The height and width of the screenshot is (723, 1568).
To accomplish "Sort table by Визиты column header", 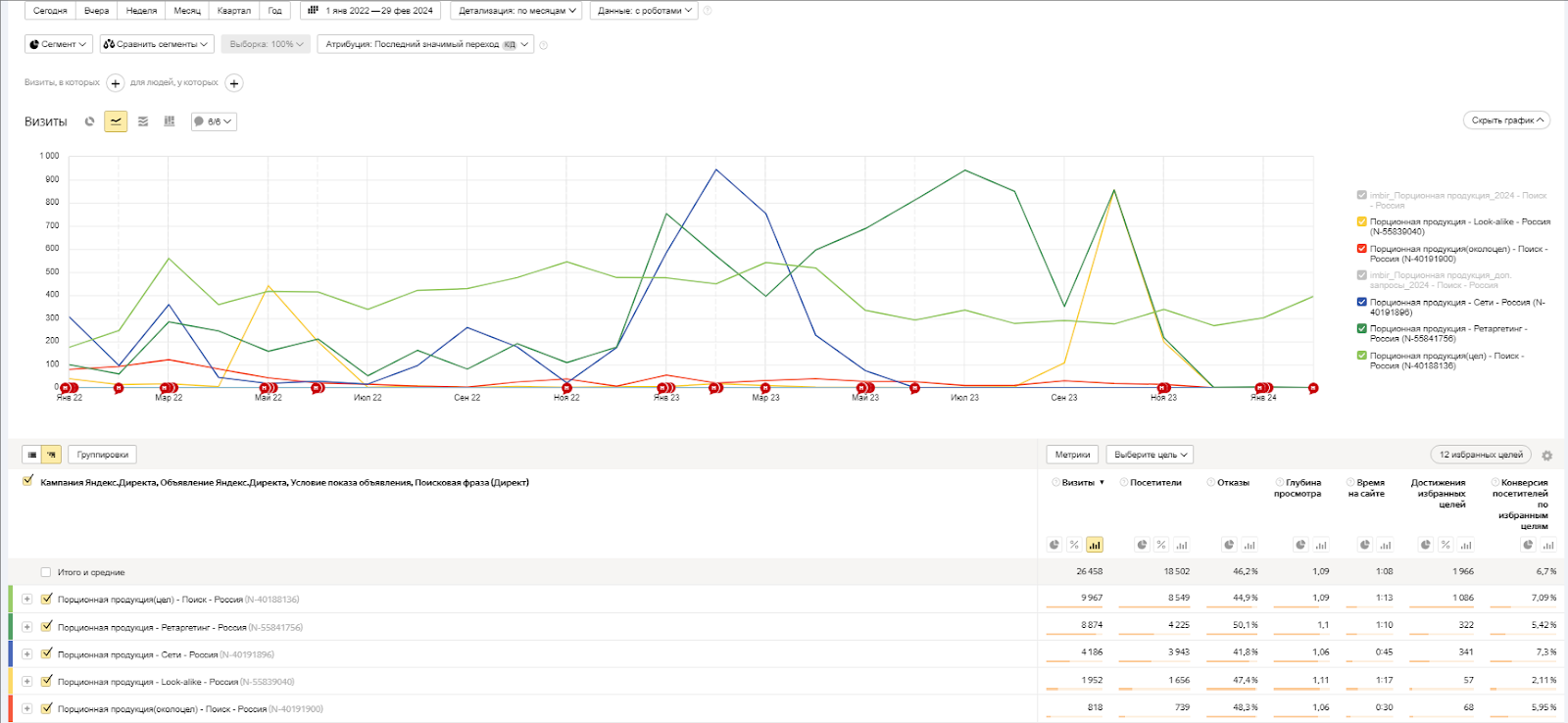I will (1078, 483).
